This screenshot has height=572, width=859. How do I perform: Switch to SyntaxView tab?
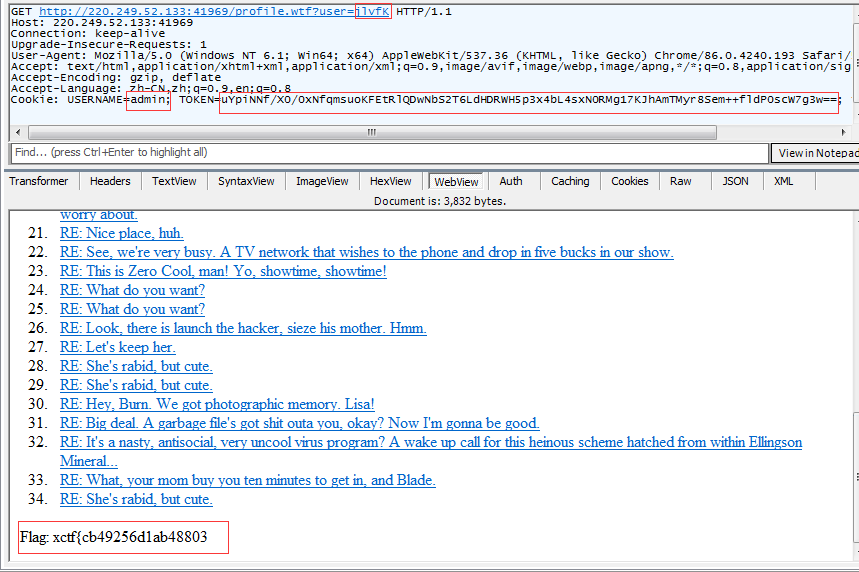[x=246, y=181]
